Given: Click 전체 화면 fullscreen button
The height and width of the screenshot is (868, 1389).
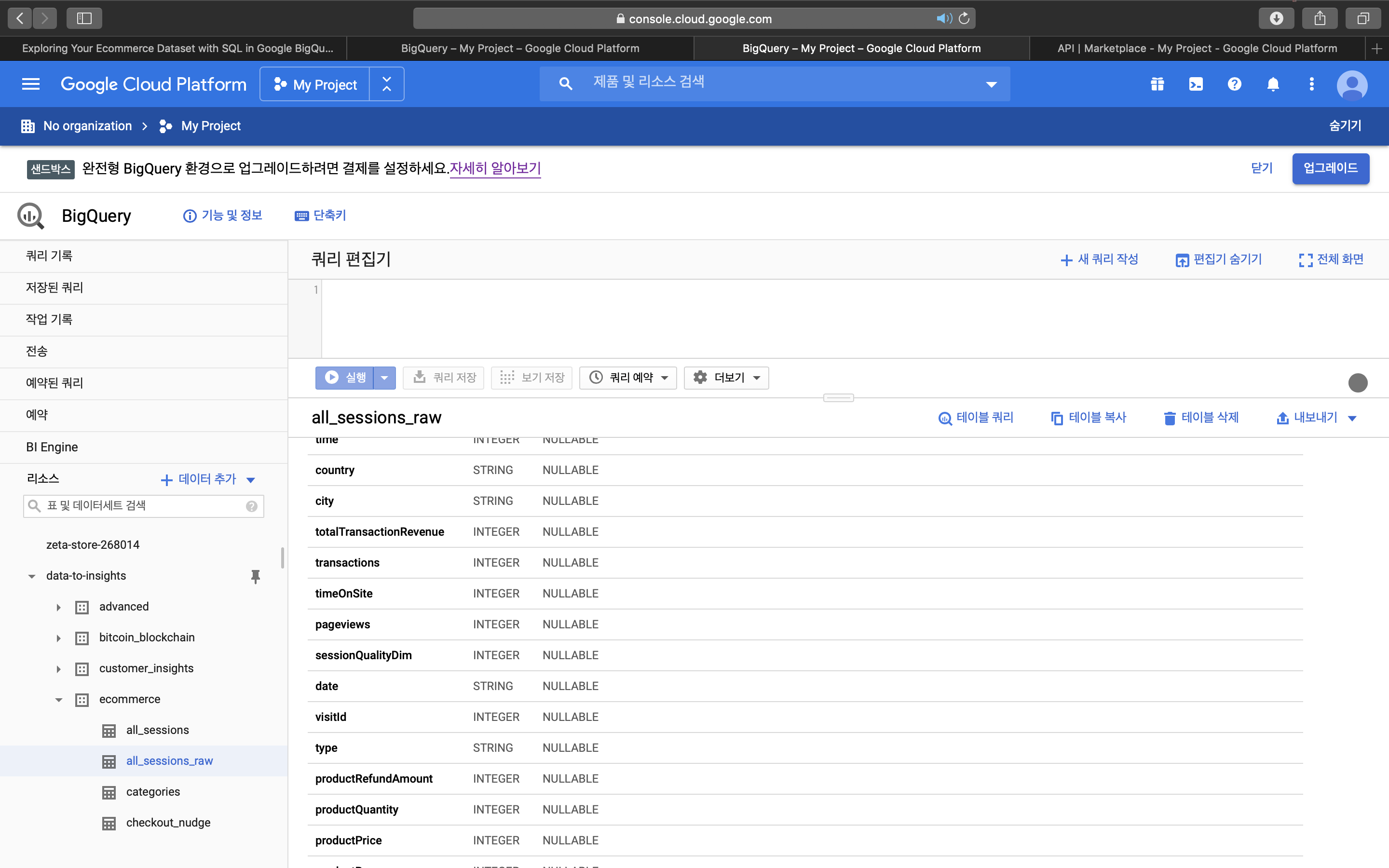Looking at the screenshot, I should [x=1331, y=259].
